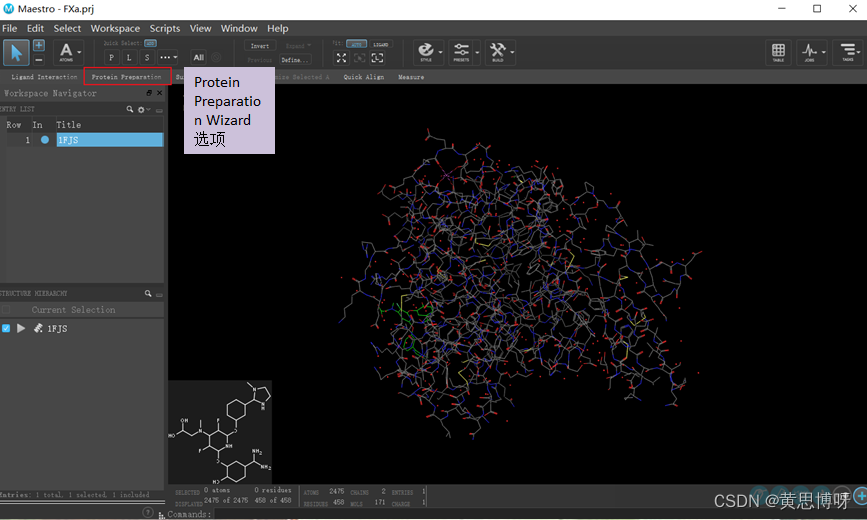867x520 pixels.
Task: Open the Presets dropdown arrow
Action: click(477, 53)
